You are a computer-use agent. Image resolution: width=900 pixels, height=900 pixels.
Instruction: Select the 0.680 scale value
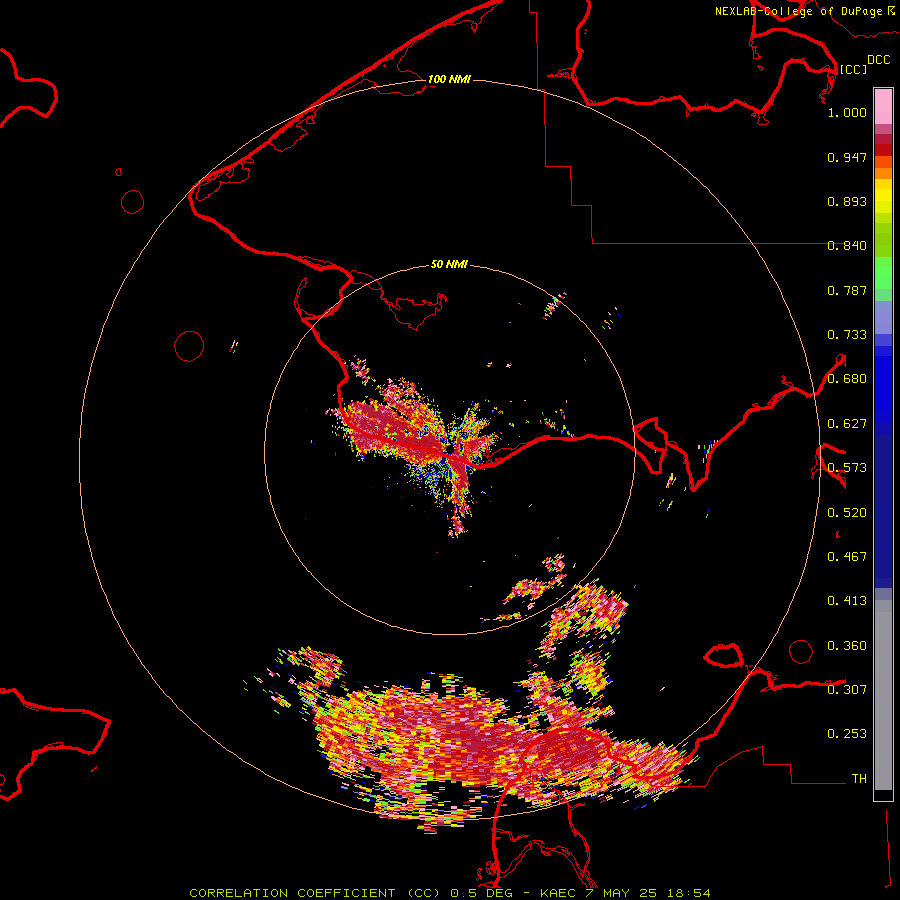click(x=847, y=379)
